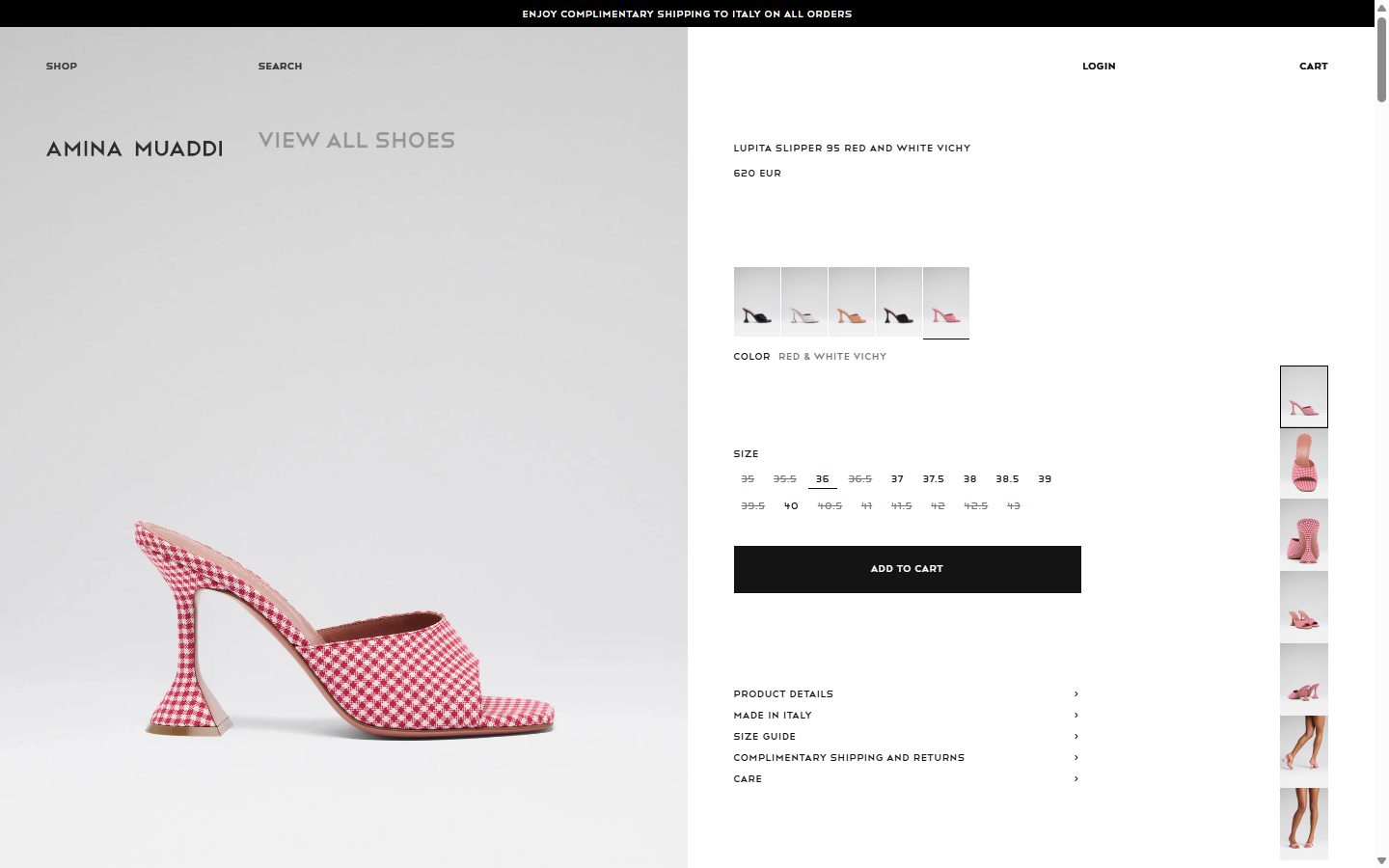
Task: Choose the black slipper color swatch
Action: pyautogui.click(x=757, y=302)
